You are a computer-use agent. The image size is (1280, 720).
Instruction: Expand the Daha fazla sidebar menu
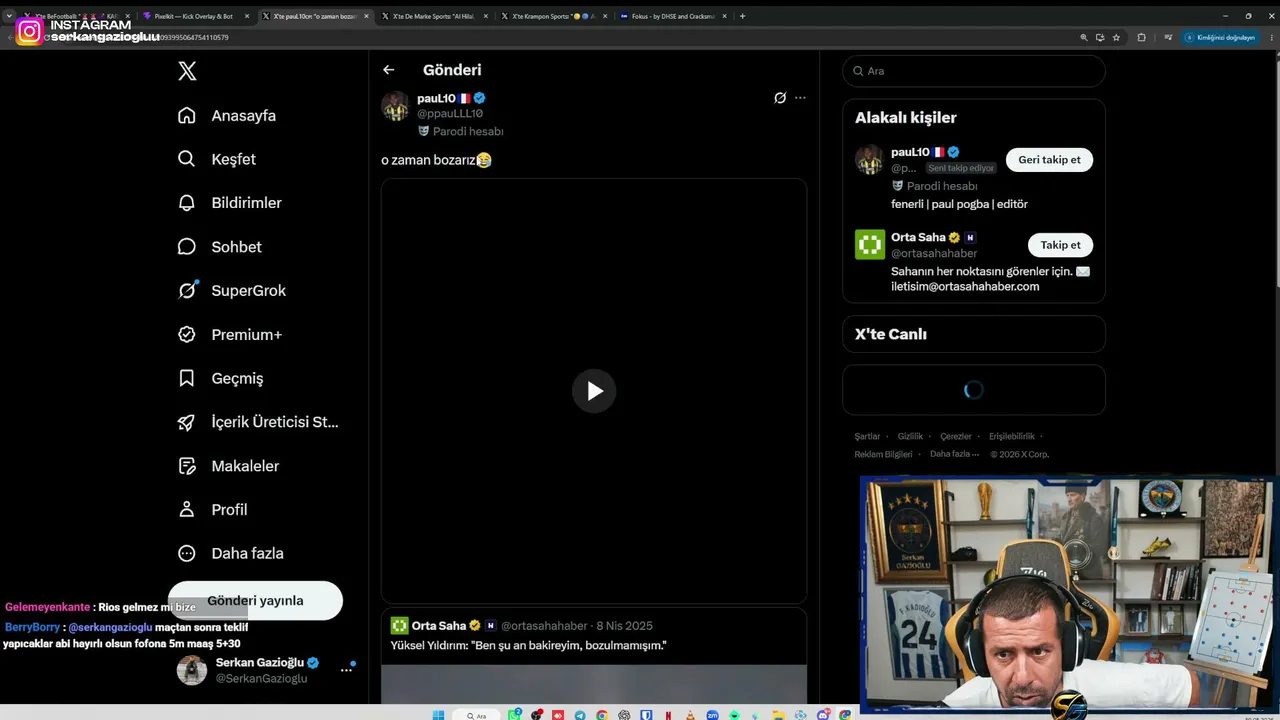[x=231, y=553]
